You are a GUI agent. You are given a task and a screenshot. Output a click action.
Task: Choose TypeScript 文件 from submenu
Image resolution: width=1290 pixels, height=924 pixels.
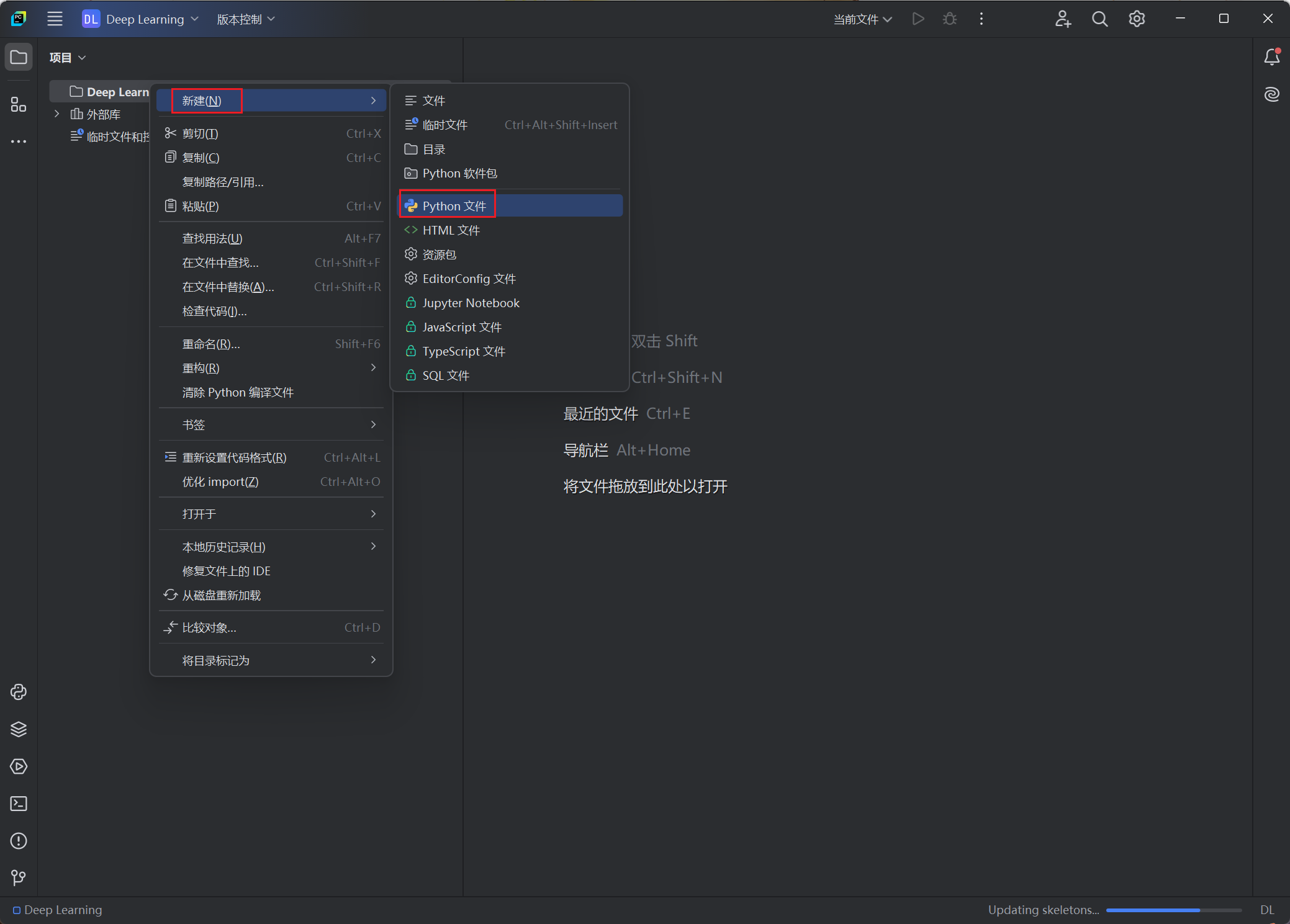pyautogui.click(x=510, y=351)
